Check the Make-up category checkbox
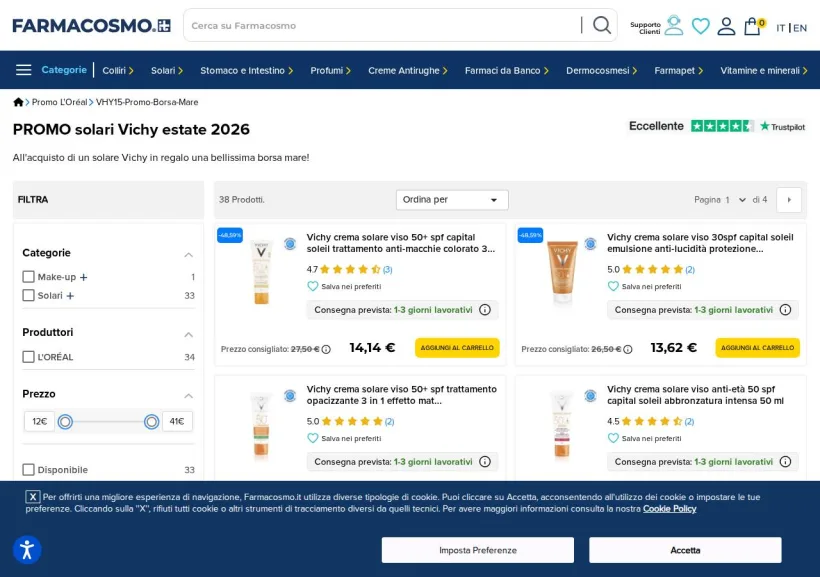Image resolution: width=820 pixels, height=577 pixels. click(x=29, y=276)
